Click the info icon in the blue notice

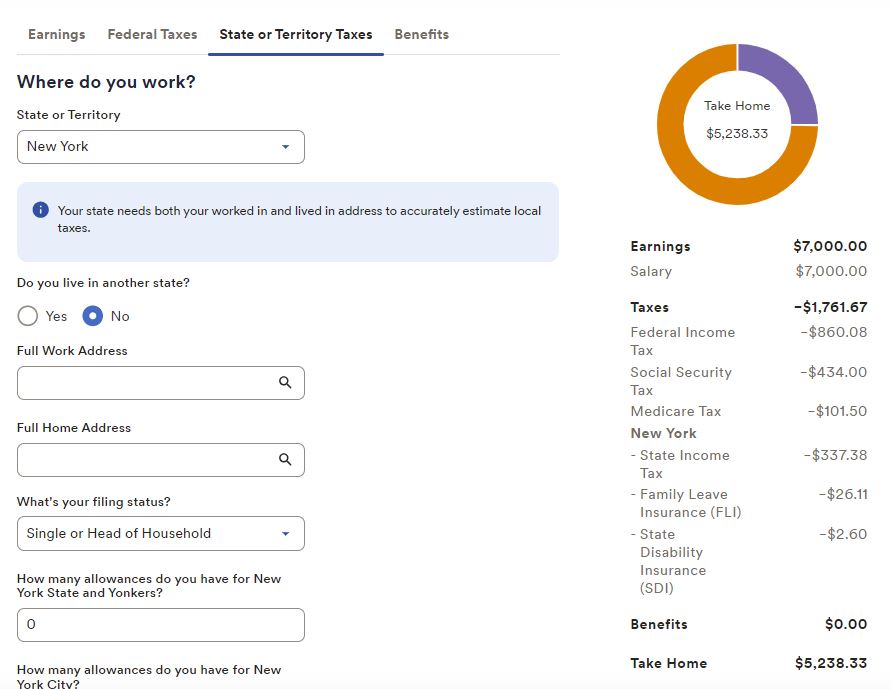[x=40, y=210]
